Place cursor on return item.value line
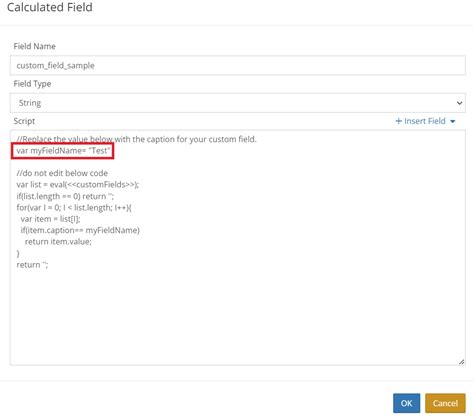Image resolution: width=474 pixels, height=419 pixels. tap(58, 242)
